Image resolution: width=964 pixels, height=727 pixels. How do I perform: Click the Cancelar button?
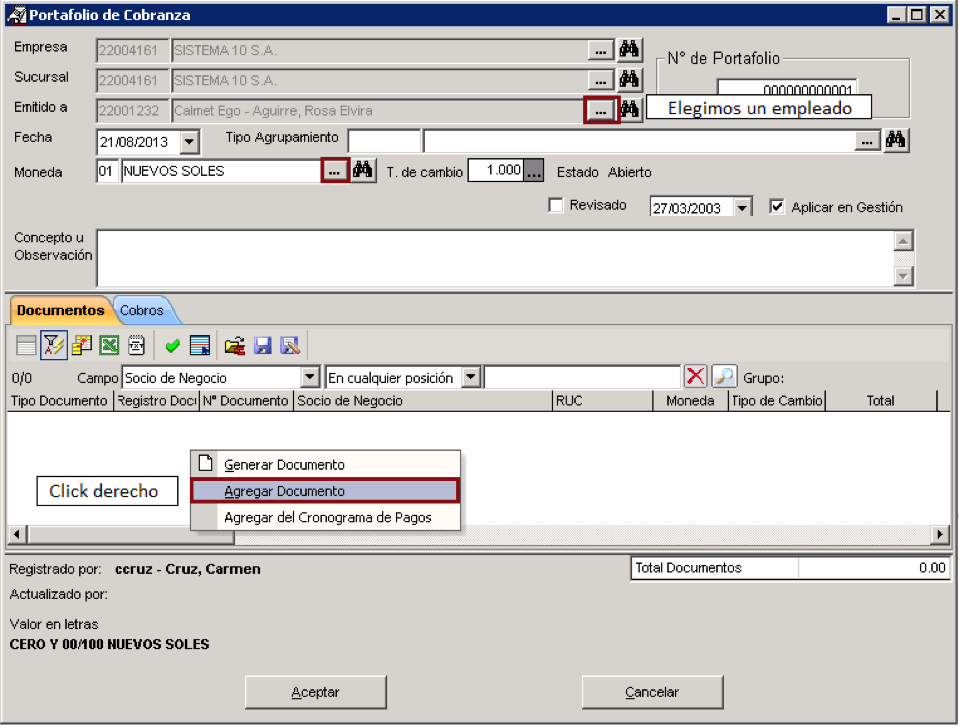652,692
